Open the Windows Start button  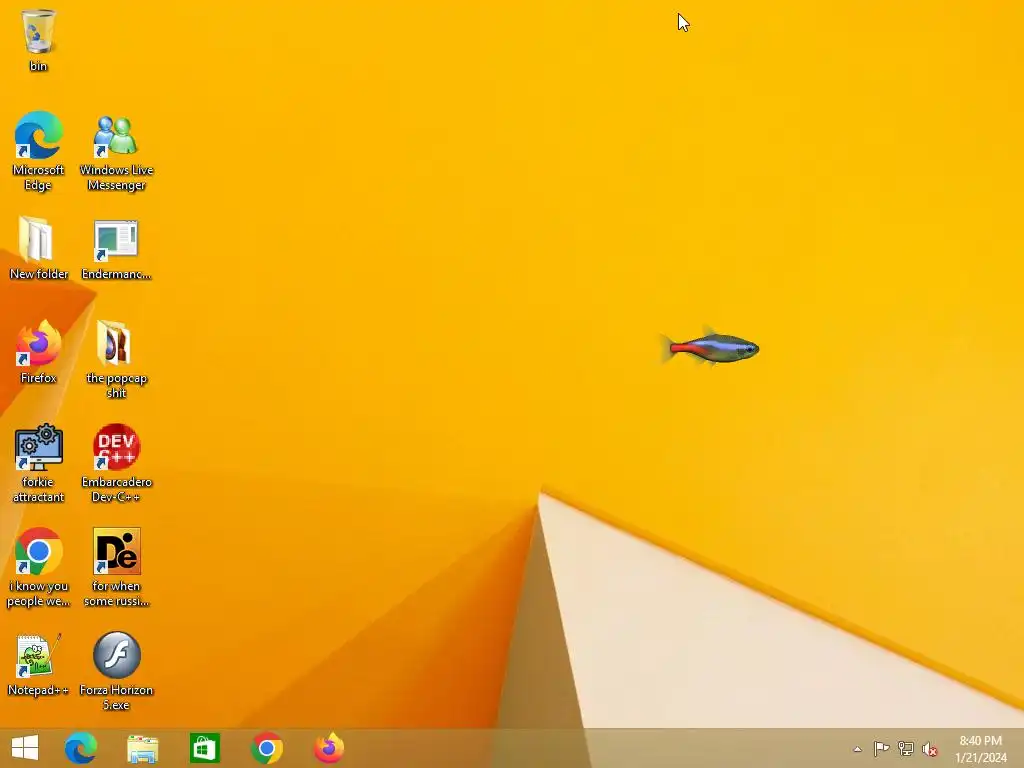coord(25,748)
